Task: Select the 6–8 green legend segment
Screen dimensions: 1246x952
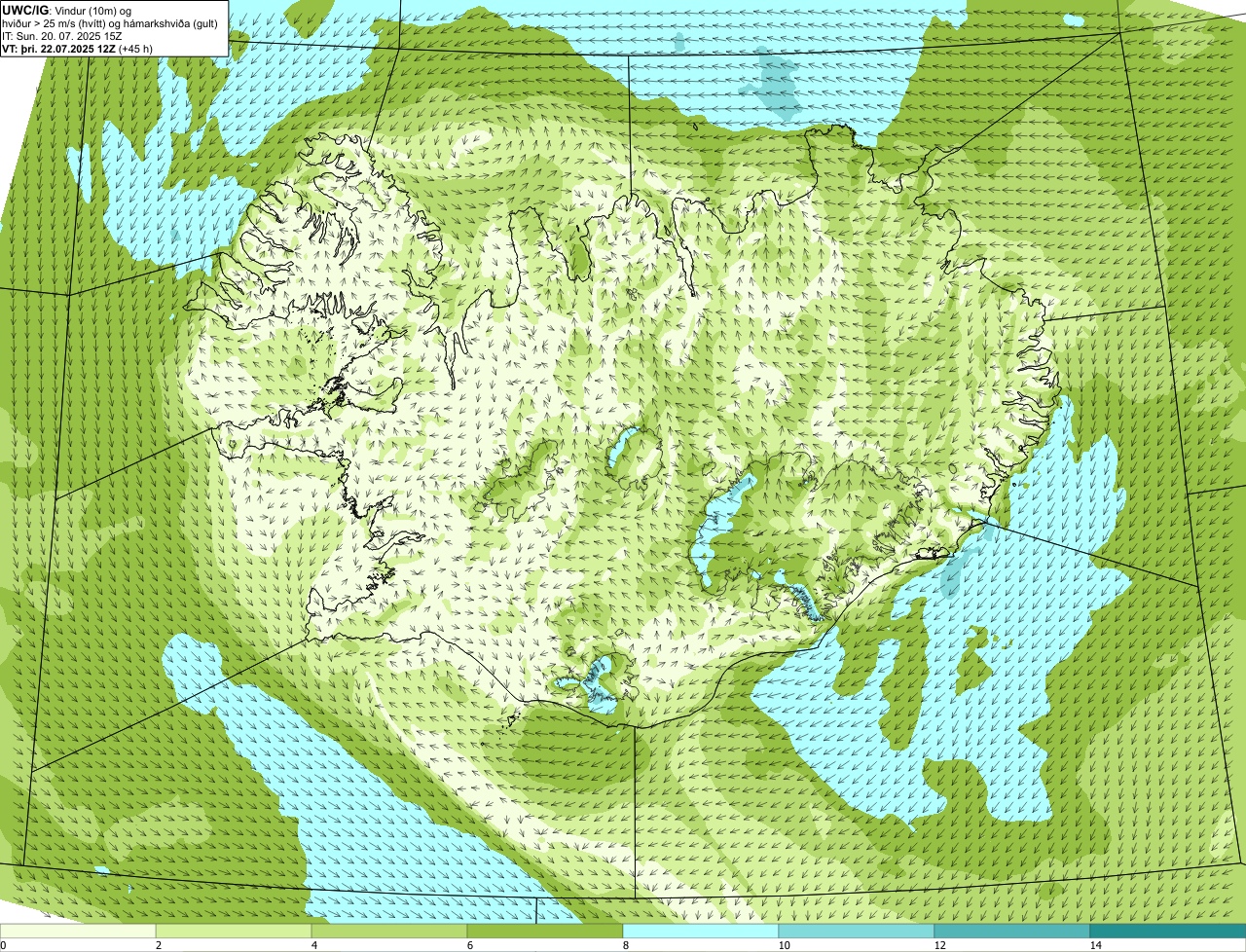Action: [545, 931]
